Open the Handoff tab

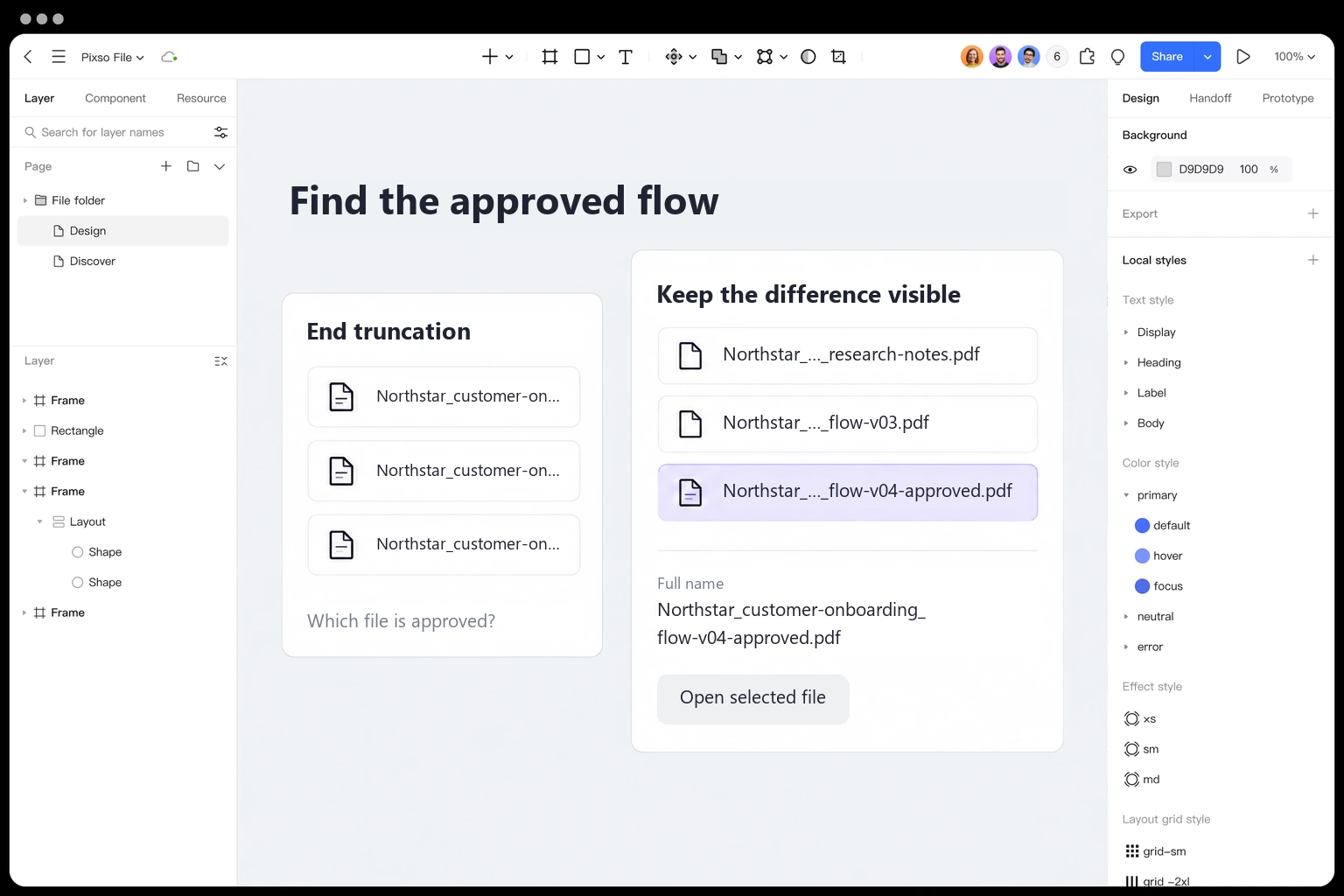point(1210,98)
